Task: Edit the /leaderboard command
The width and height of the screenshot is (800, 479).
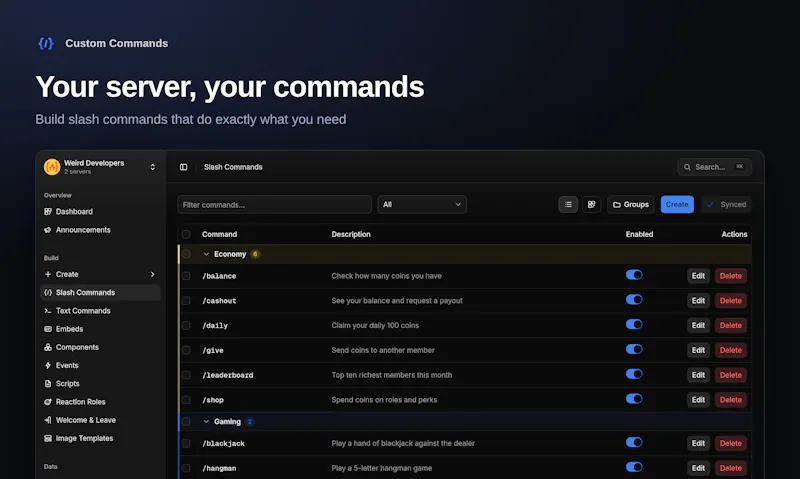Action: point(698,375)
